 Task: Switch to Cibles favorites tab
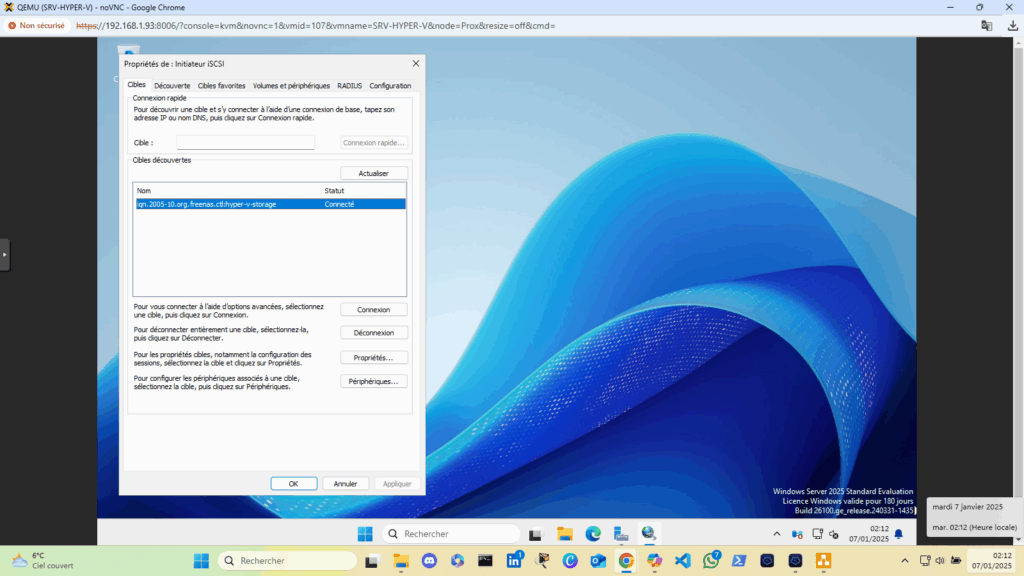[221, 86]
